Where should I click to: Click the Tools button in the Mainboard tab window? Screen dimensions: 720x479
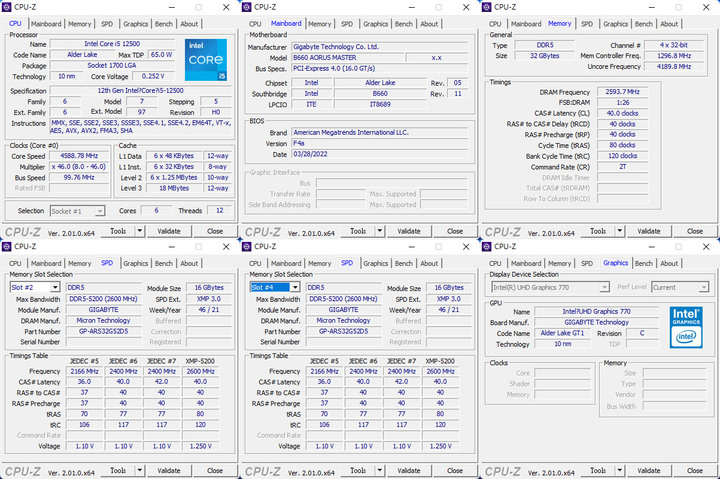[x=358, y=231]
